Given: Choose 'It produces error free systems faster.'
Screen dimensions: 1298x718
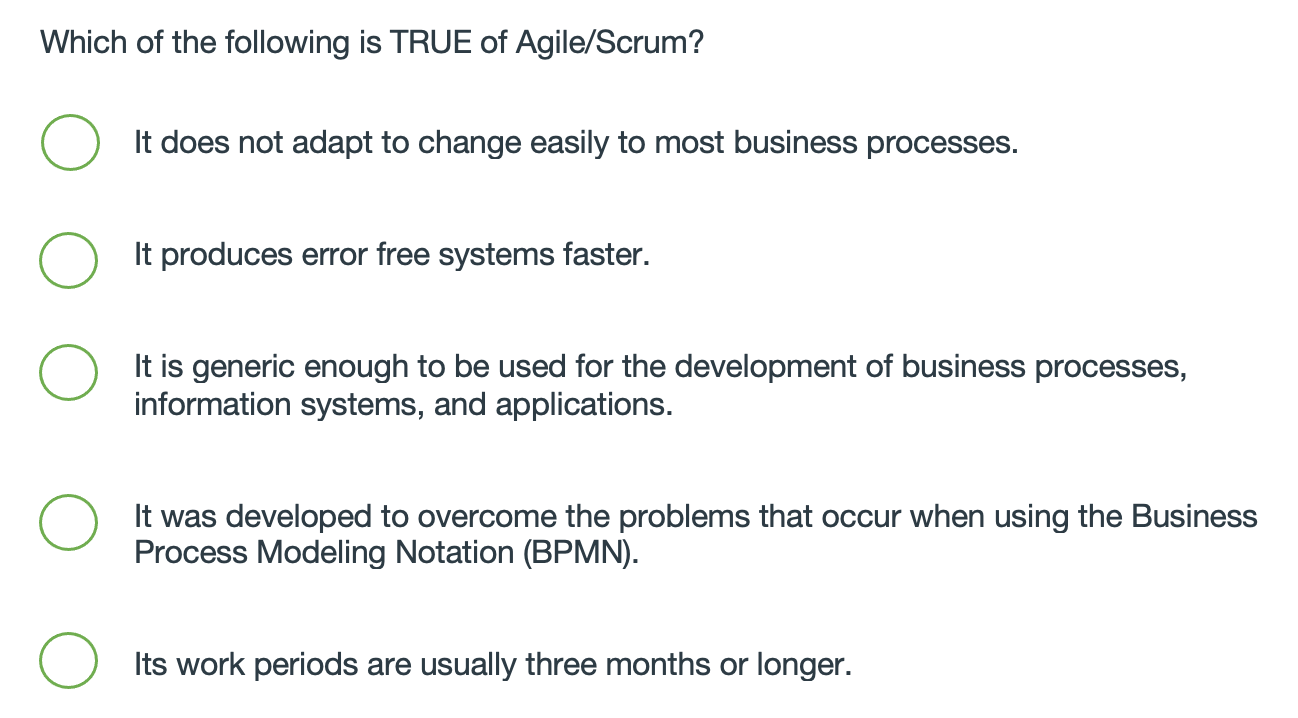Looking at the screenshot, I should tap(68, 260).
